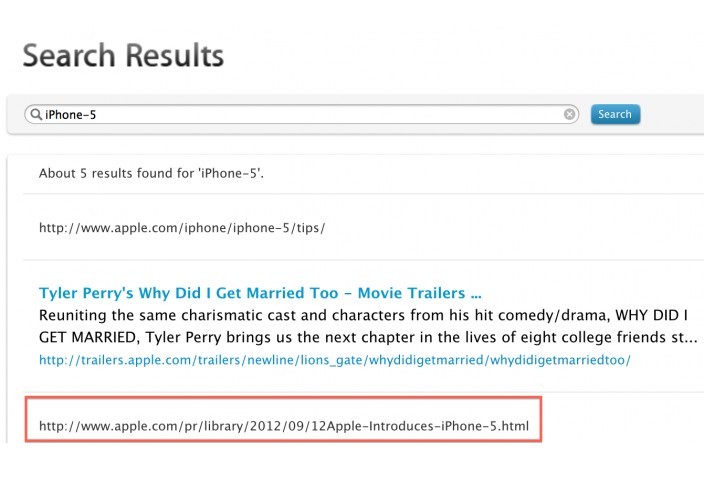This screenshot has width=707, height=479.
Task: Focus the search box containing iPhone-5
Action: (301, 115)
